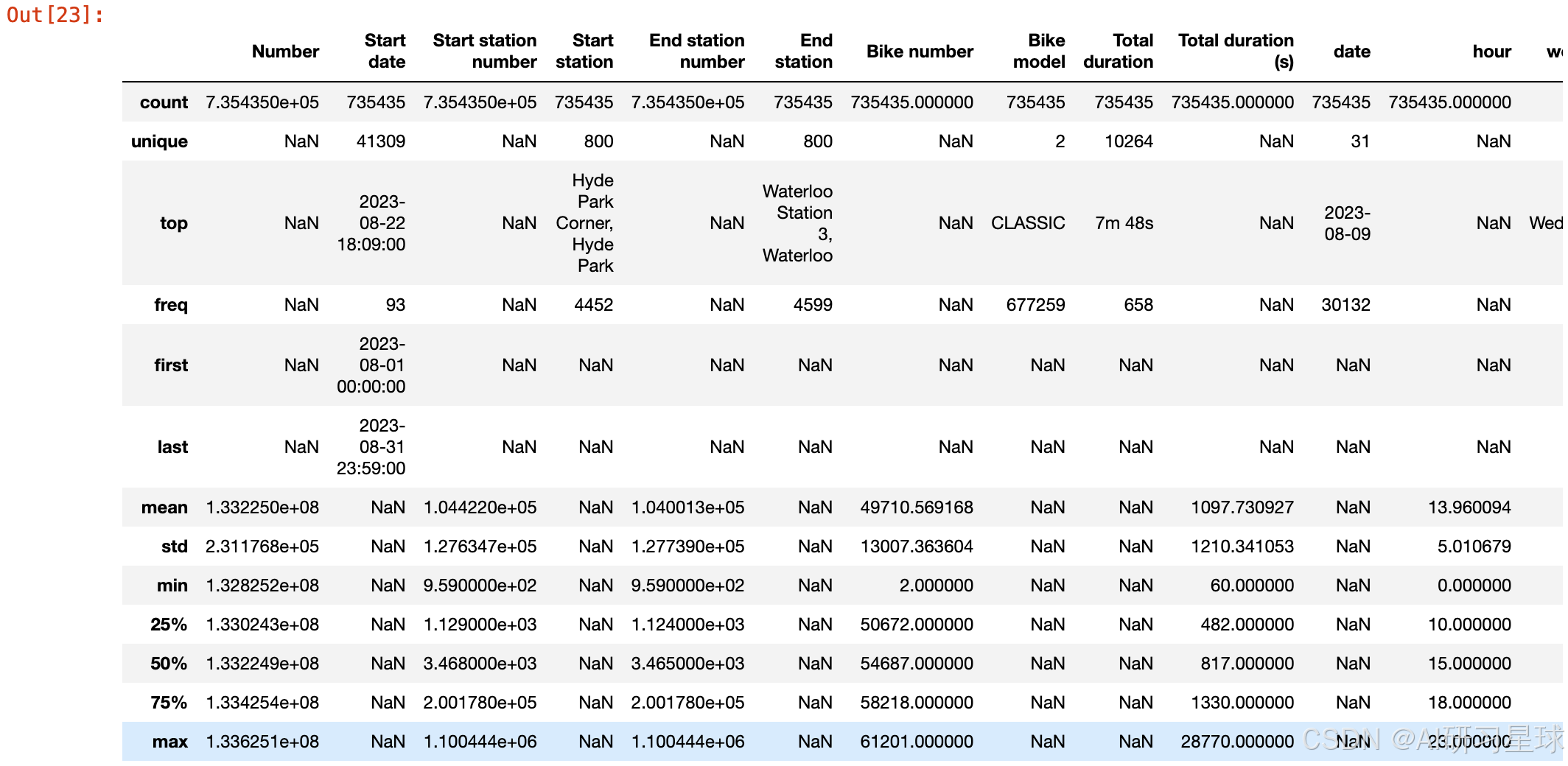
Task: Click the 50% duration value 817.000000
Action: 1247,664
